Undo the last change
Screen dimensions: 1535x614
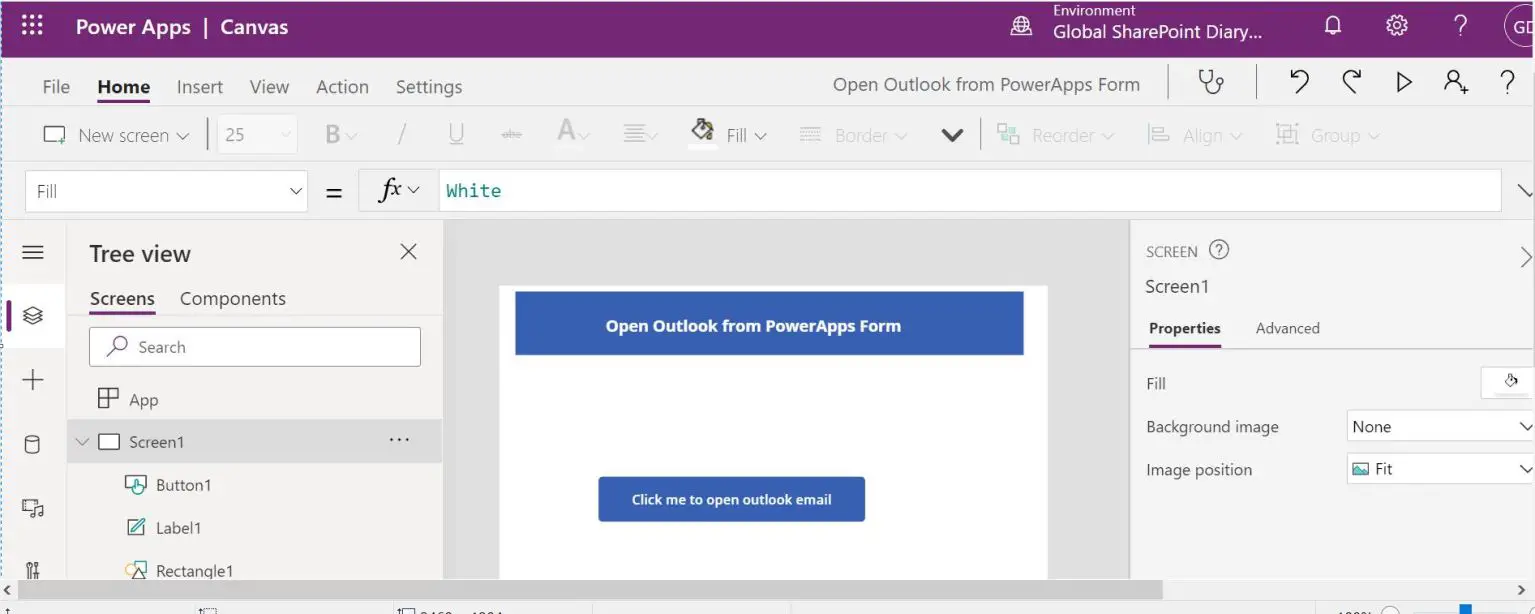tap(1299, 84)
